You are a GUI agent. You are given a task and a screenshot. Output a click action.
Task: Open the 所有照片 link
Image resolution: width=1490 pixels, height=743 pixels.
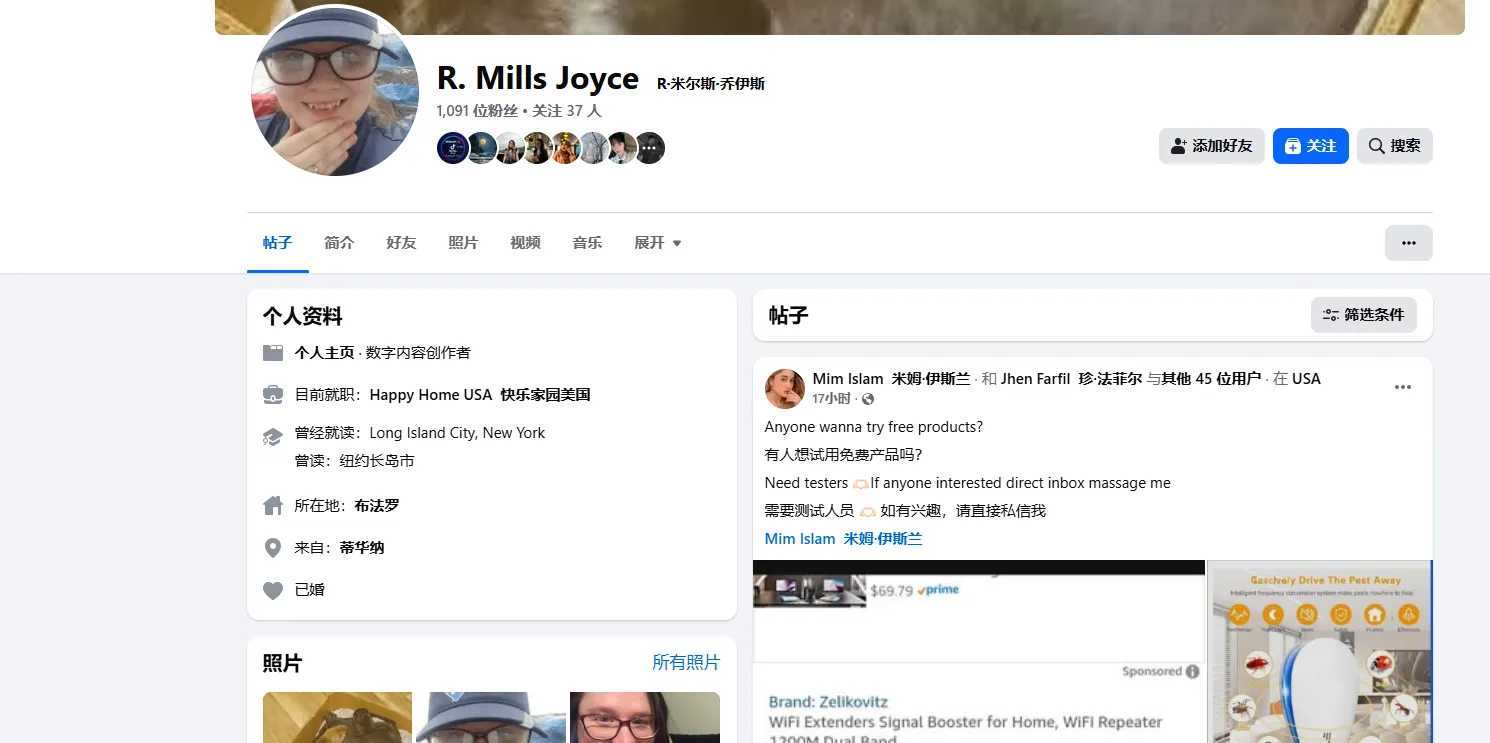point(685,662)
